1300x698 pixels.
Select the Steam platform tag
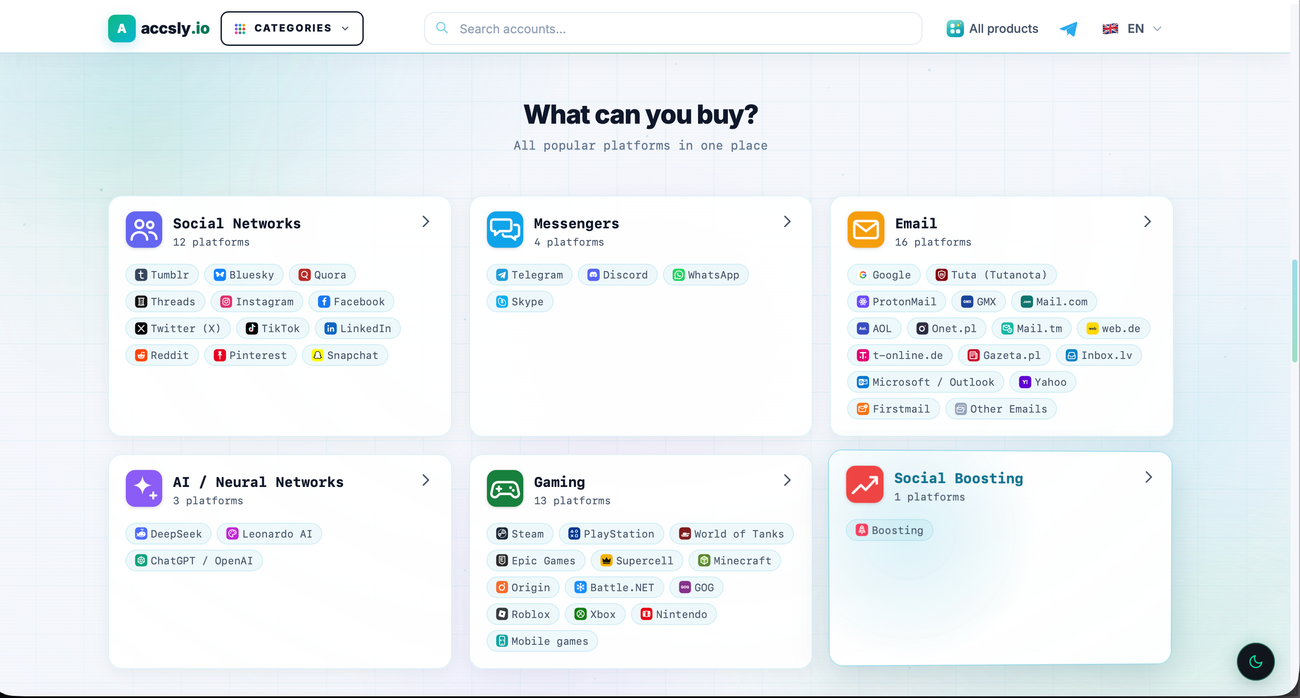coord(521,534)
